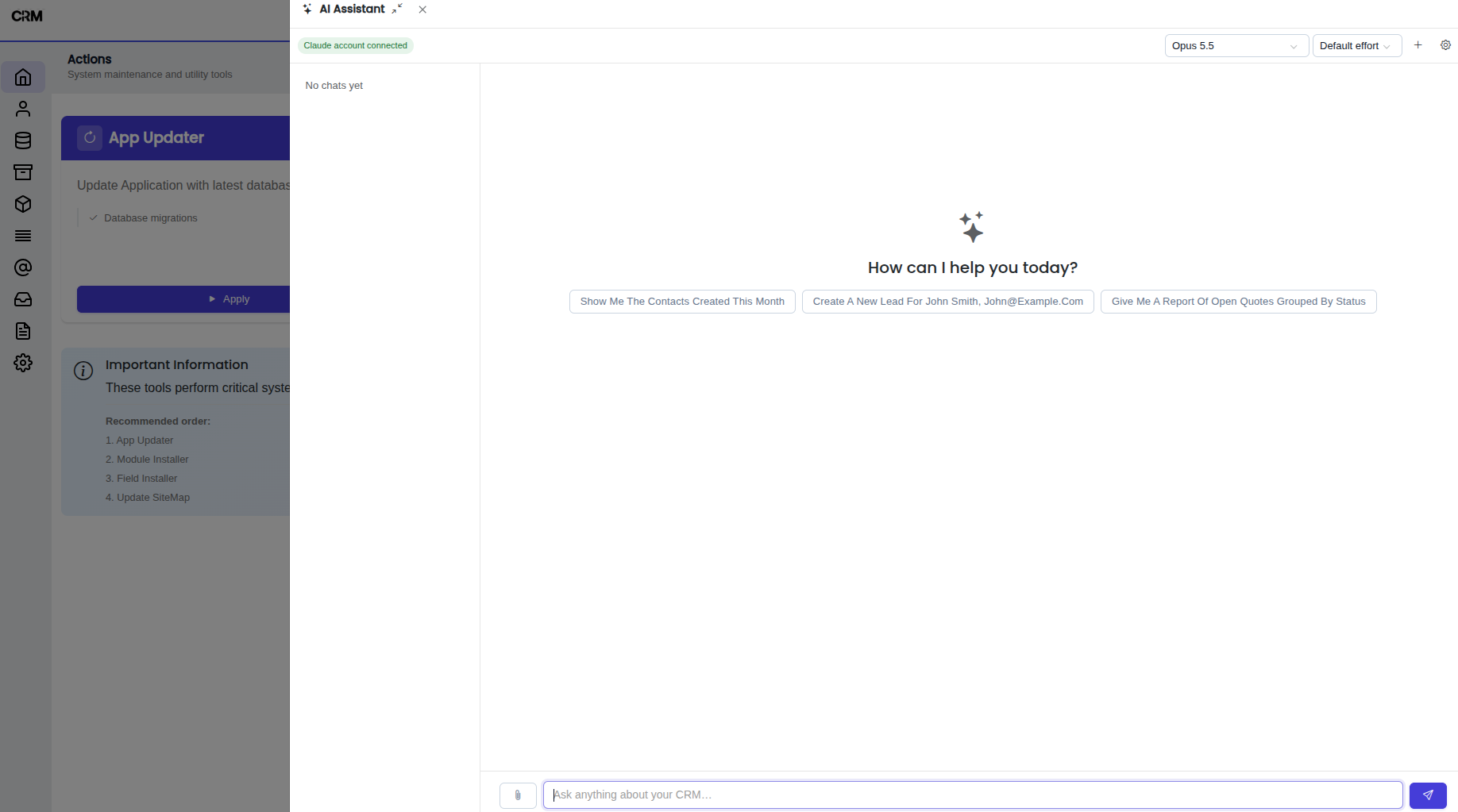Viewport: 1458px width, 812px height.
Task: Open the Default effort dropdown
Action: tap(1356, 46)
